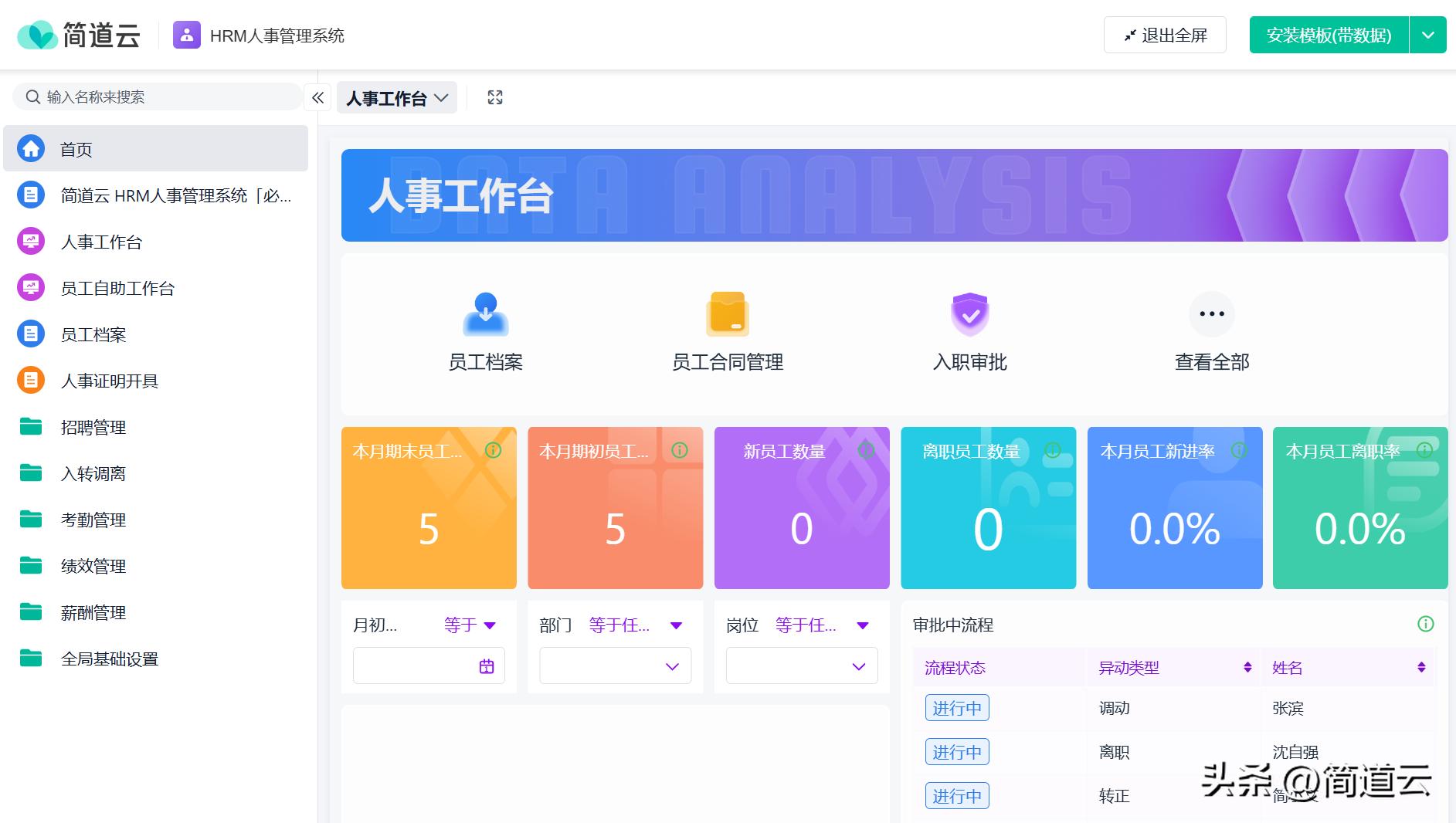Expand the 安装模板 dropdown arrow
The height and width of the screenshot is (823, 1456).
1428,36
